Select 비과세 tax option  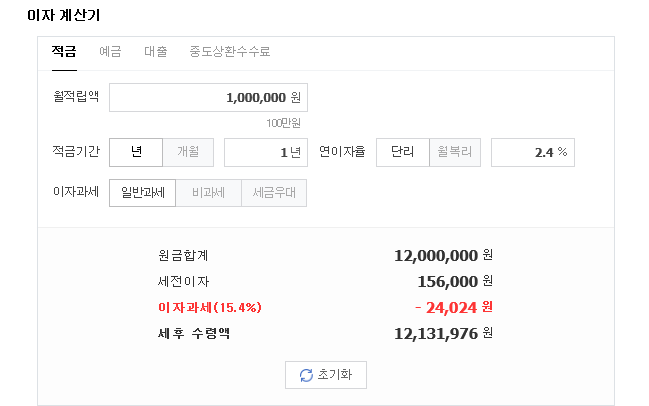[x=208, y=193]
